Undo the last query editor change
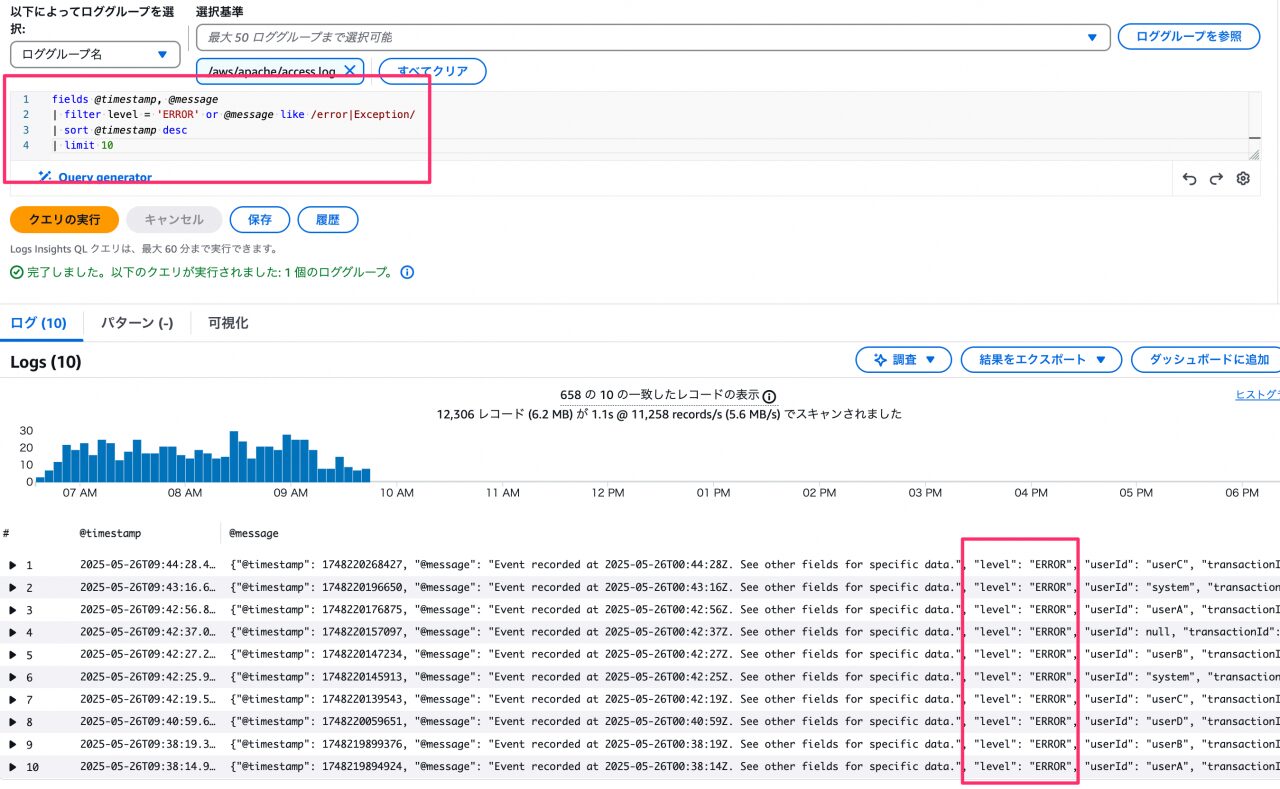Image resolution: width=1280 pixels, height=789 pixels. point(1189,179)
